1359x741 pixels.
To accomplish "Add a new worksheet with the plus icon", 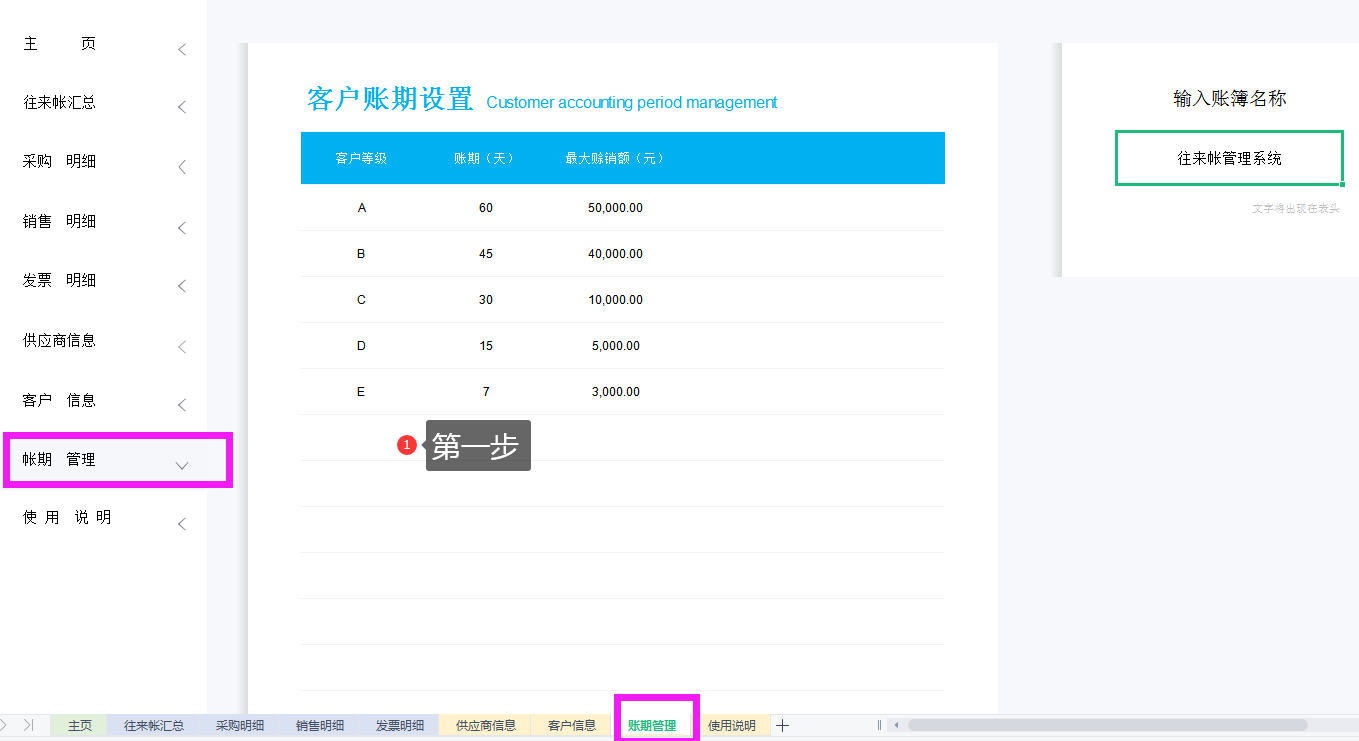I will click(783, 725).
